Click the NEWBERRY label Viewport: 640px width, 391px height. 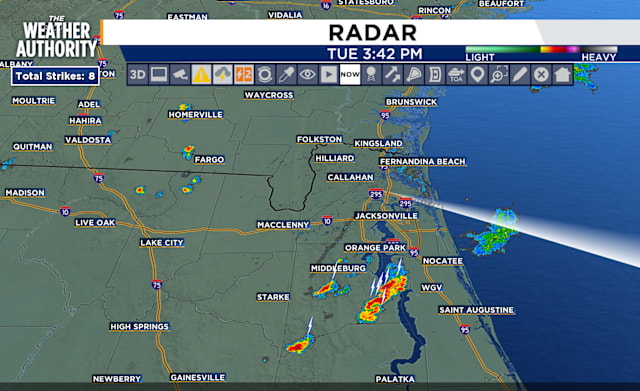tap(117, 379)
